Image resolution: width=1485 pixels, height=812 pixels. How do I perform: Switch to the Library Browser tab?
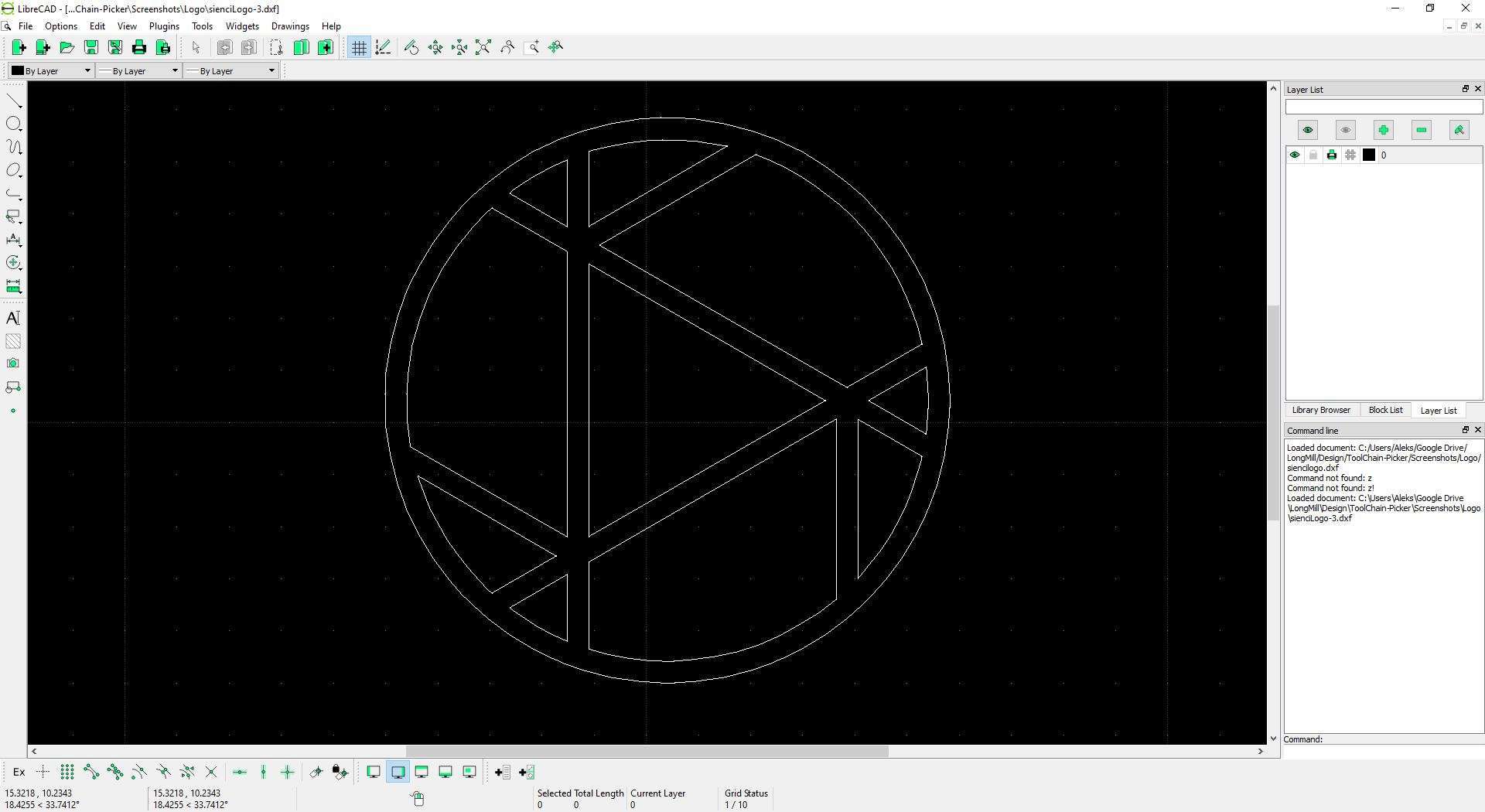pyautogui.click(x=1321, y=411)
